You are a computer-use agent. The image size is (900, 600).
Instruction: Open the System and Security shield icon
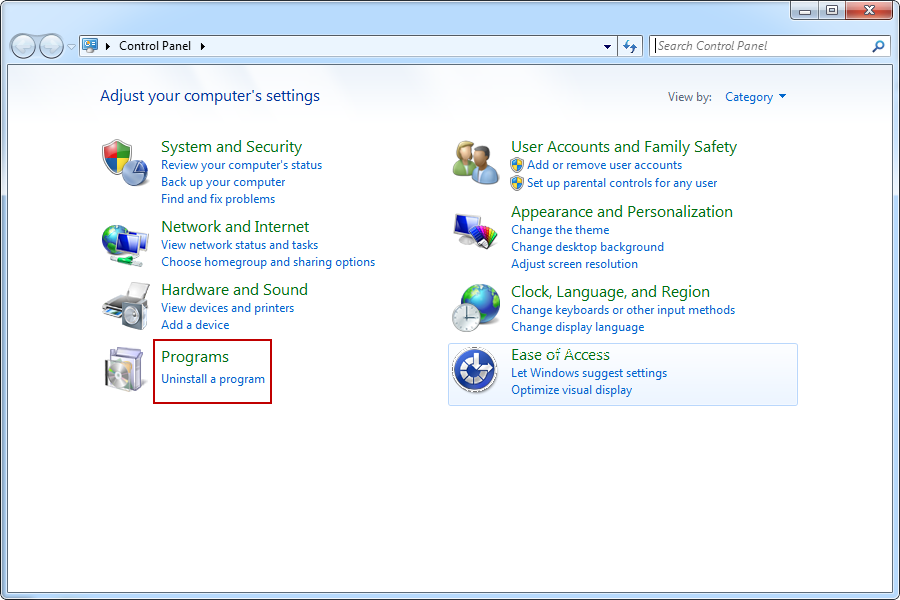[125, 162]
